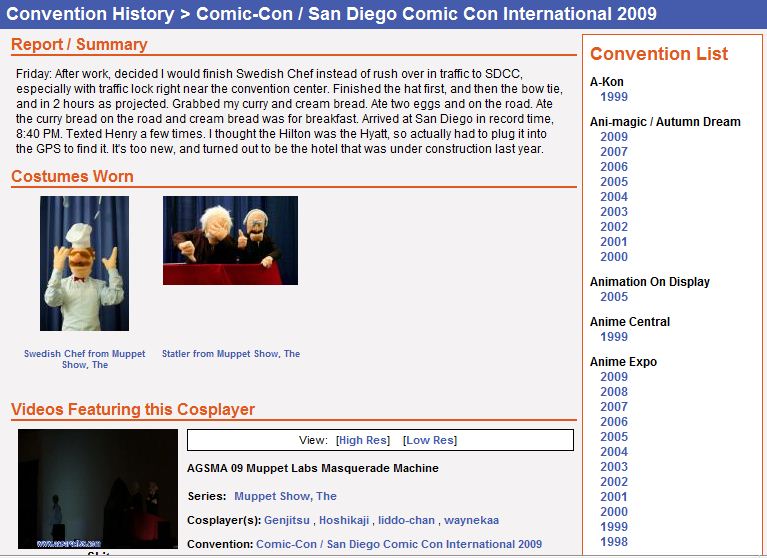
Task: Click the 'Costumes Worn' heading
Action: point(72,176)
